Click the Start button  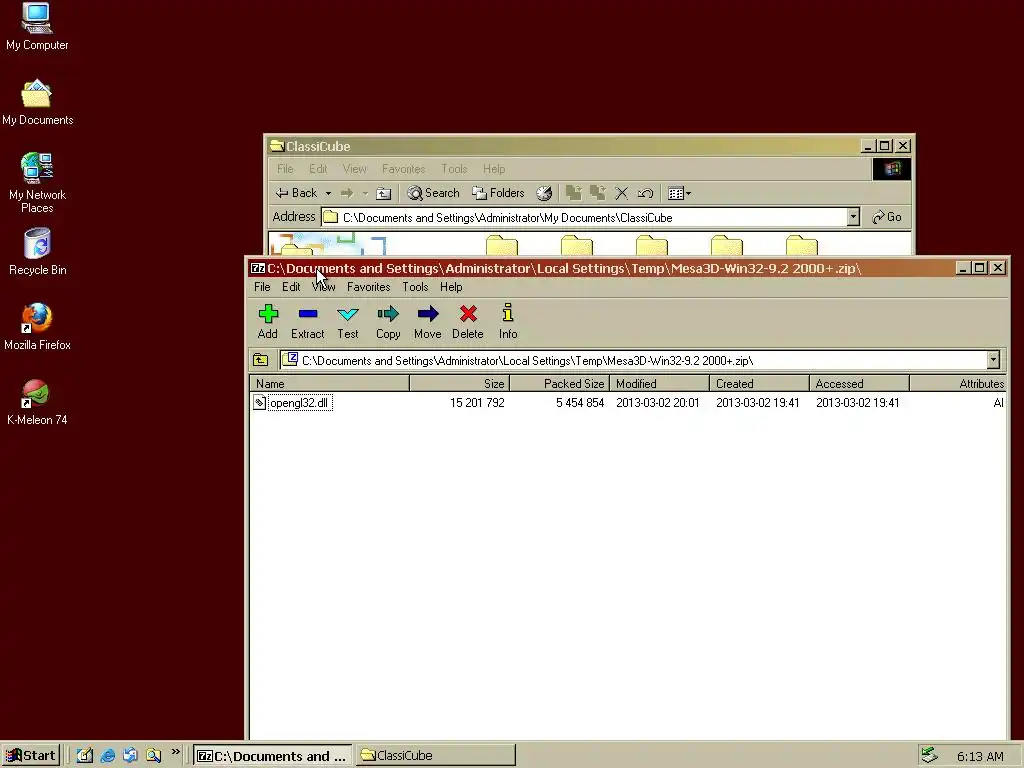(x=31, y=756)
